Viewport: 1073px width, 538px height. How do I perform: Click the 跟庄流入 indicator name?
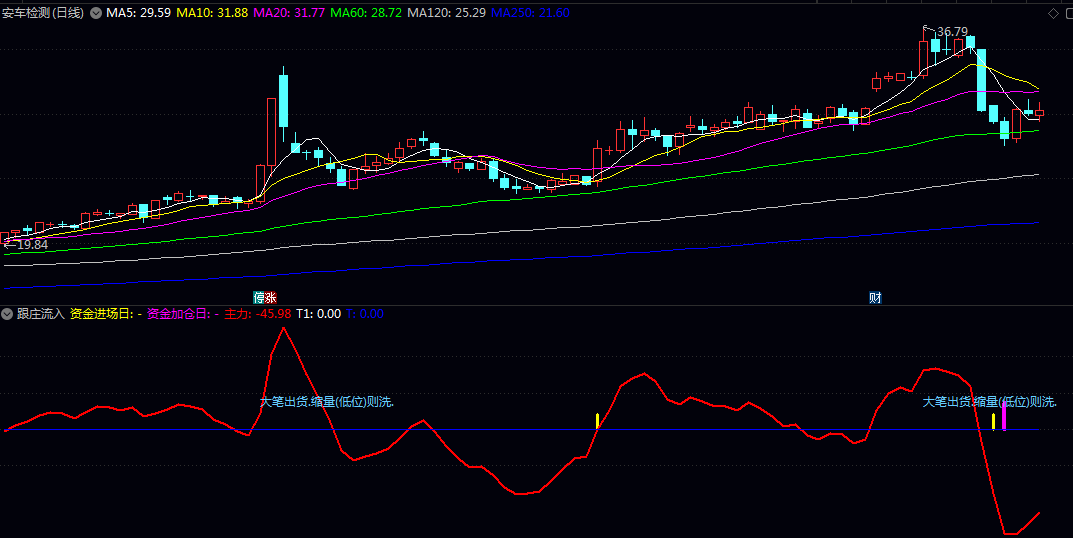click(x=40, y=314)
